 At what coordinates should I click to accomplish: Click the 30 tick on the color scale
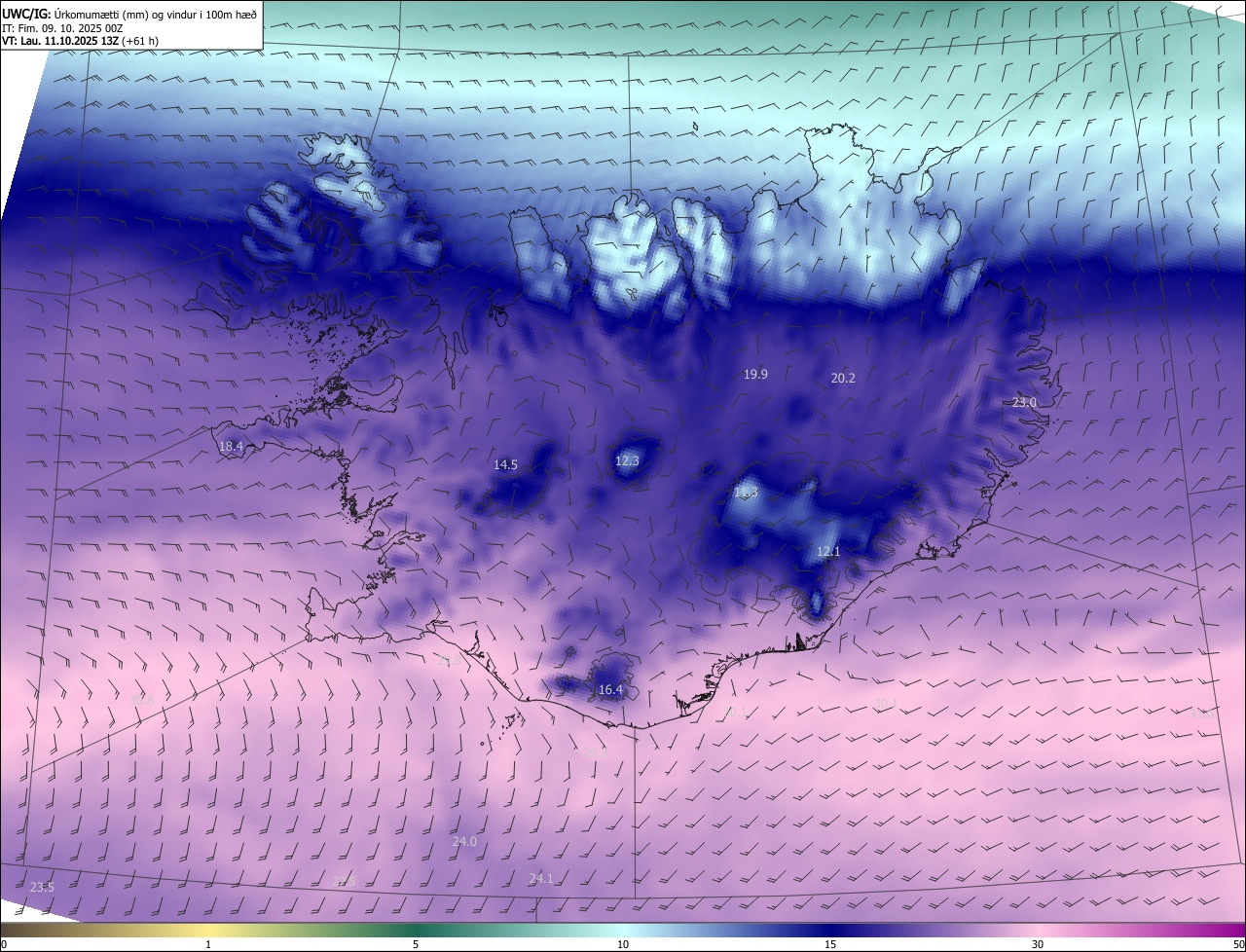coord(1038,944)
